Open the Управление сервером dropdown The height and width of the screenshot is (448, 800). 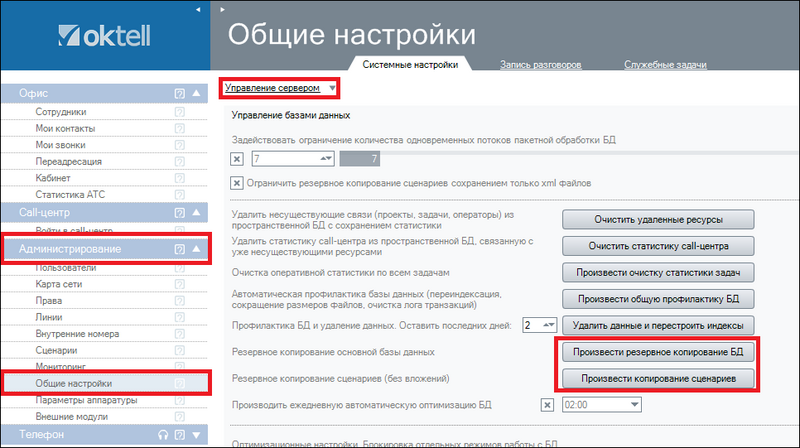pos(279,88)
